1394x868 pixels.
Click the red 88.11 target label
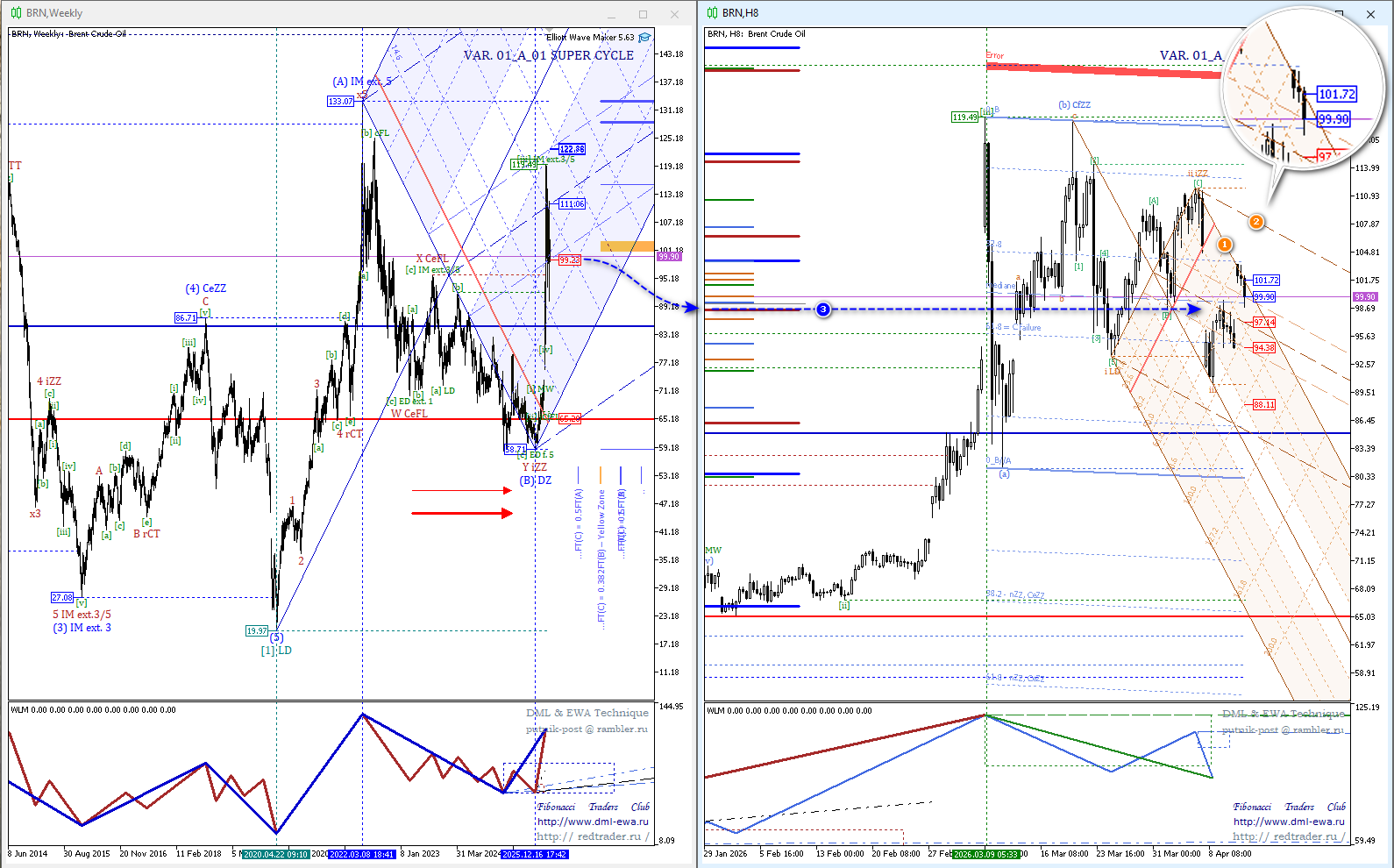(x=1263, y=405)
